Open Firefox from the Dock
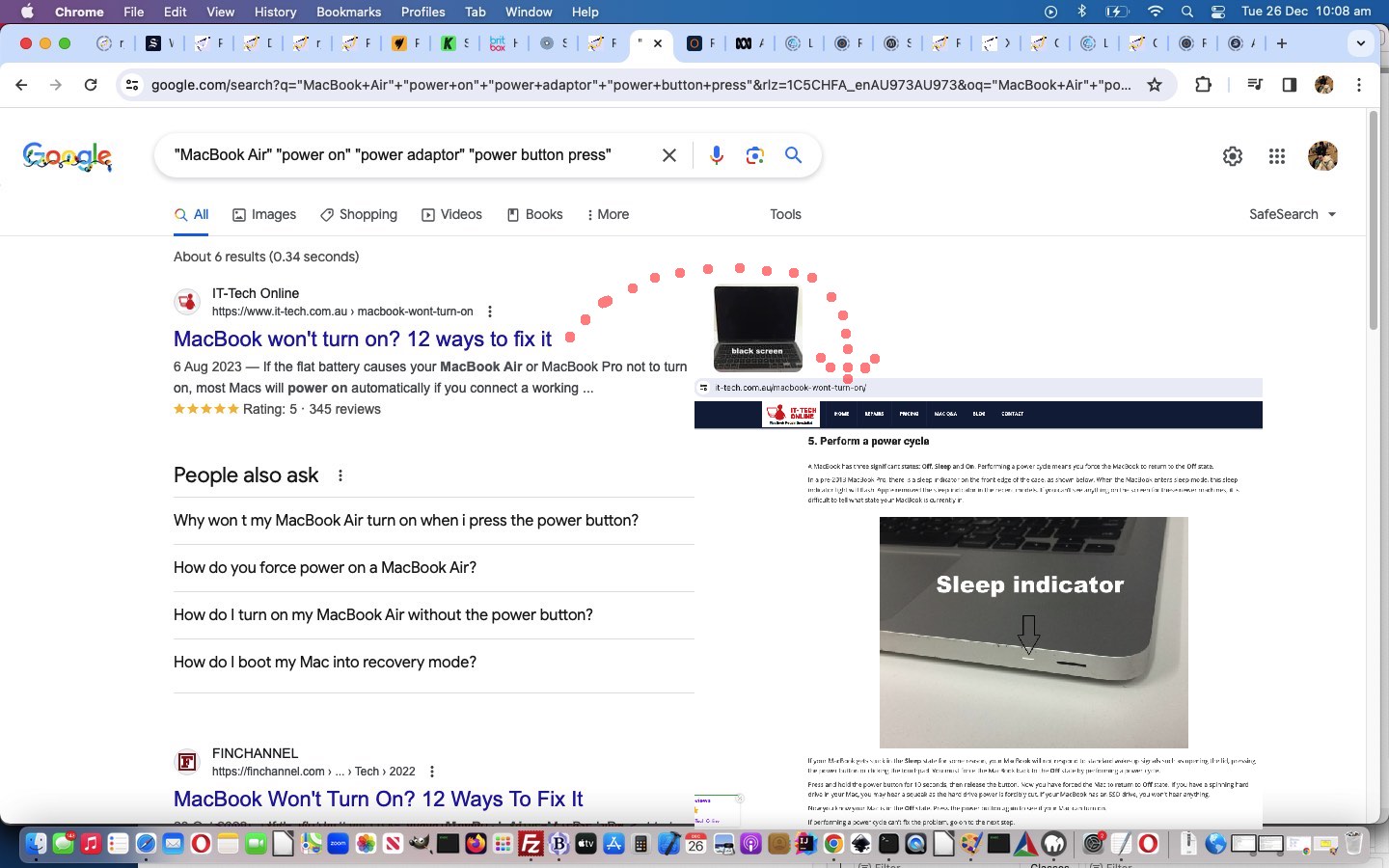This screenshot has width=1389, height=868. pos(476,844)
